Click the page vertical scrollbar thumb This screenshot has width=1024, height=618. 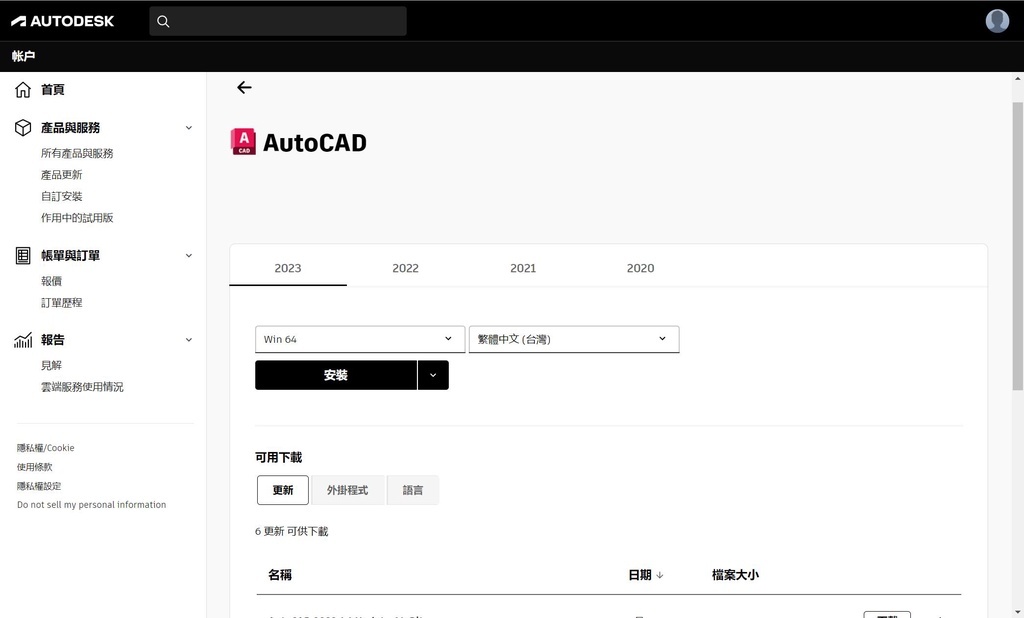tap(1017, 246)
